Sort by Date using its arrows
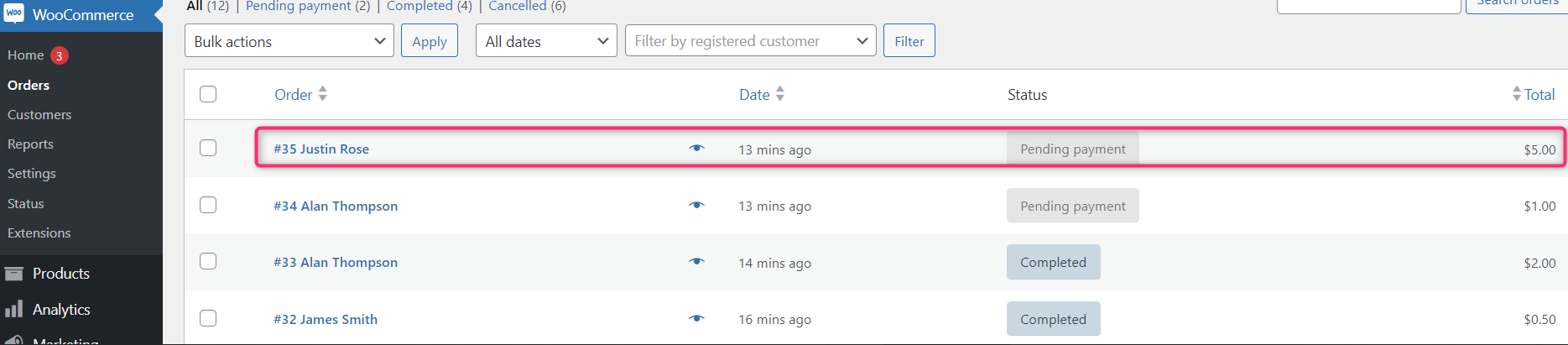The width and height of the screenshot is (1568, 345). [780, 94]
